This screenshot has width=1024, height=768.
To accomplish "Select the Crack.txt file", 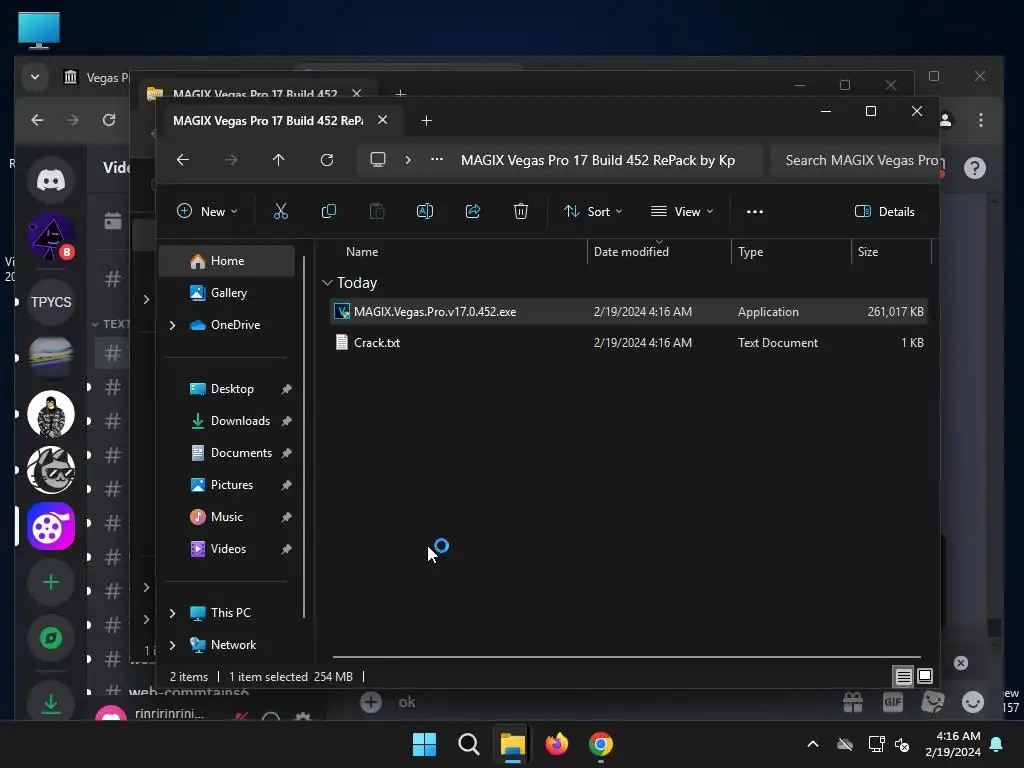I will pyautogui.click(x=628, y=343).
